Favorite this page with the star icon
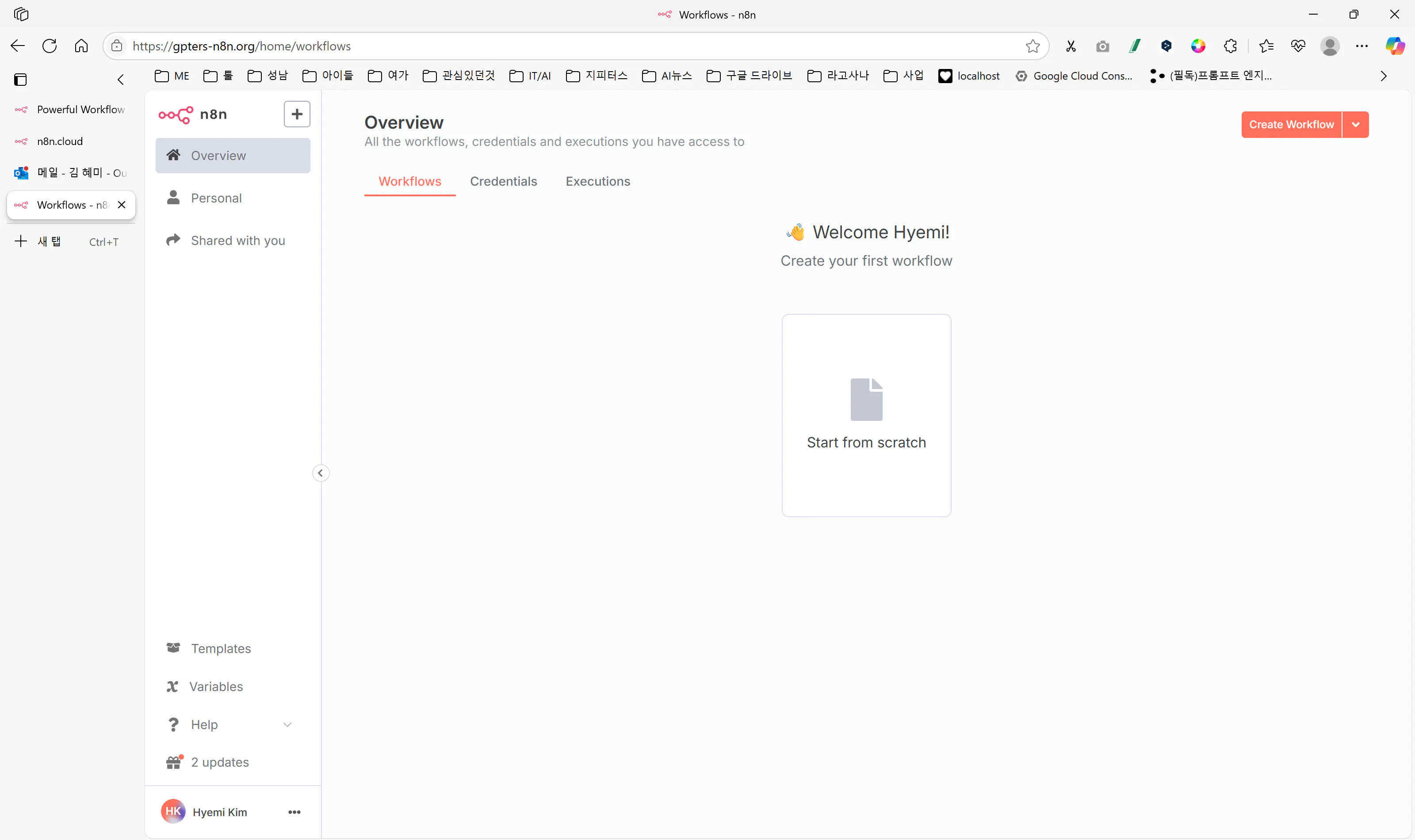Screen dimensions: 1415x840 [1033, 46]
